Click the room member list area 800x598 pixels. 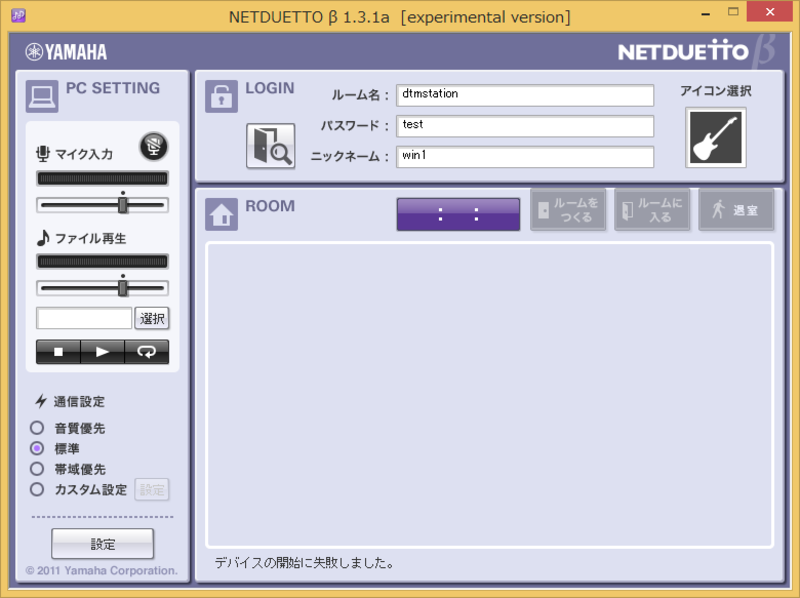pos(489,395)
